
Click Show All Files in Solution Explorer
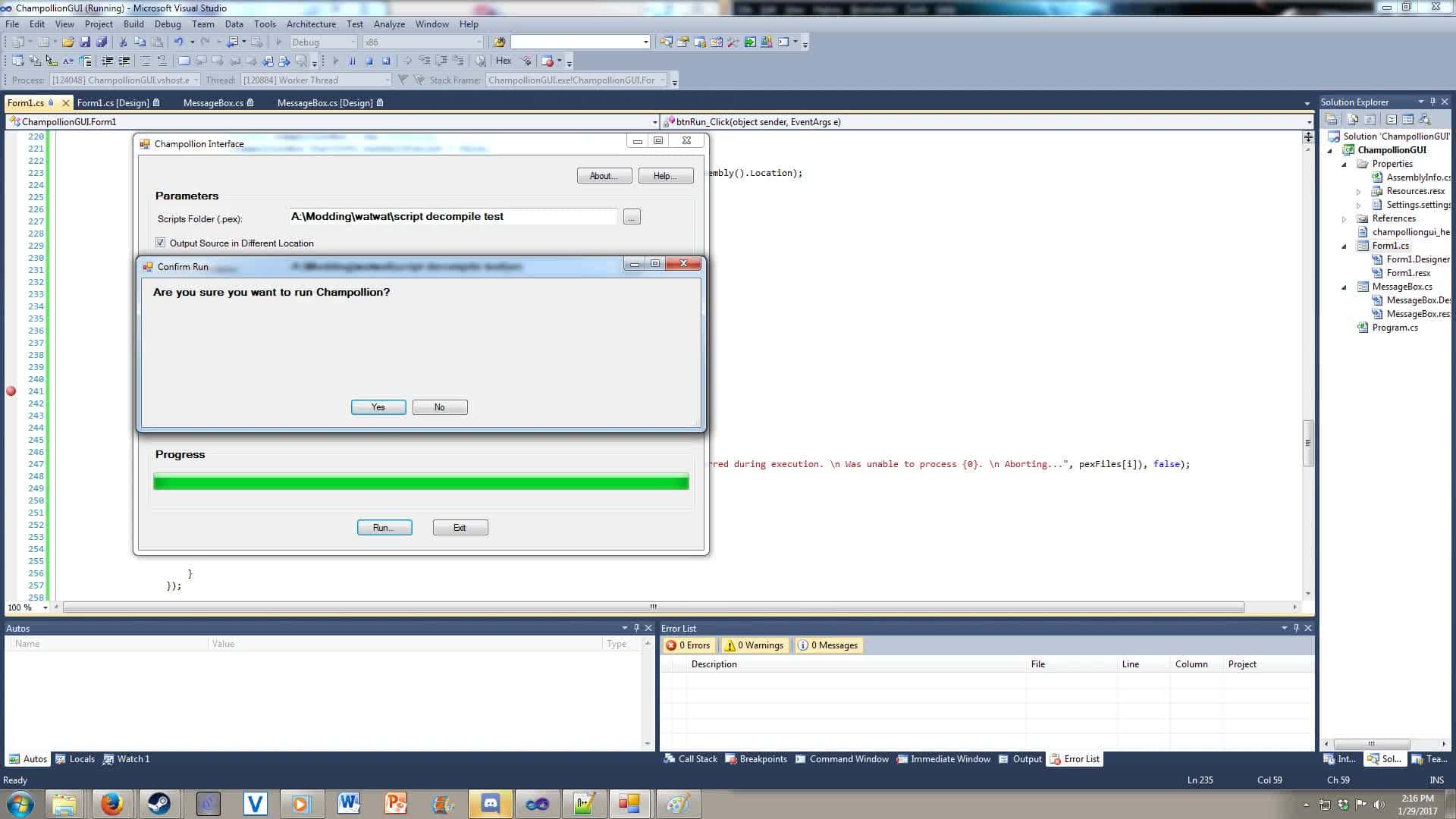[x=1352, y=120]
